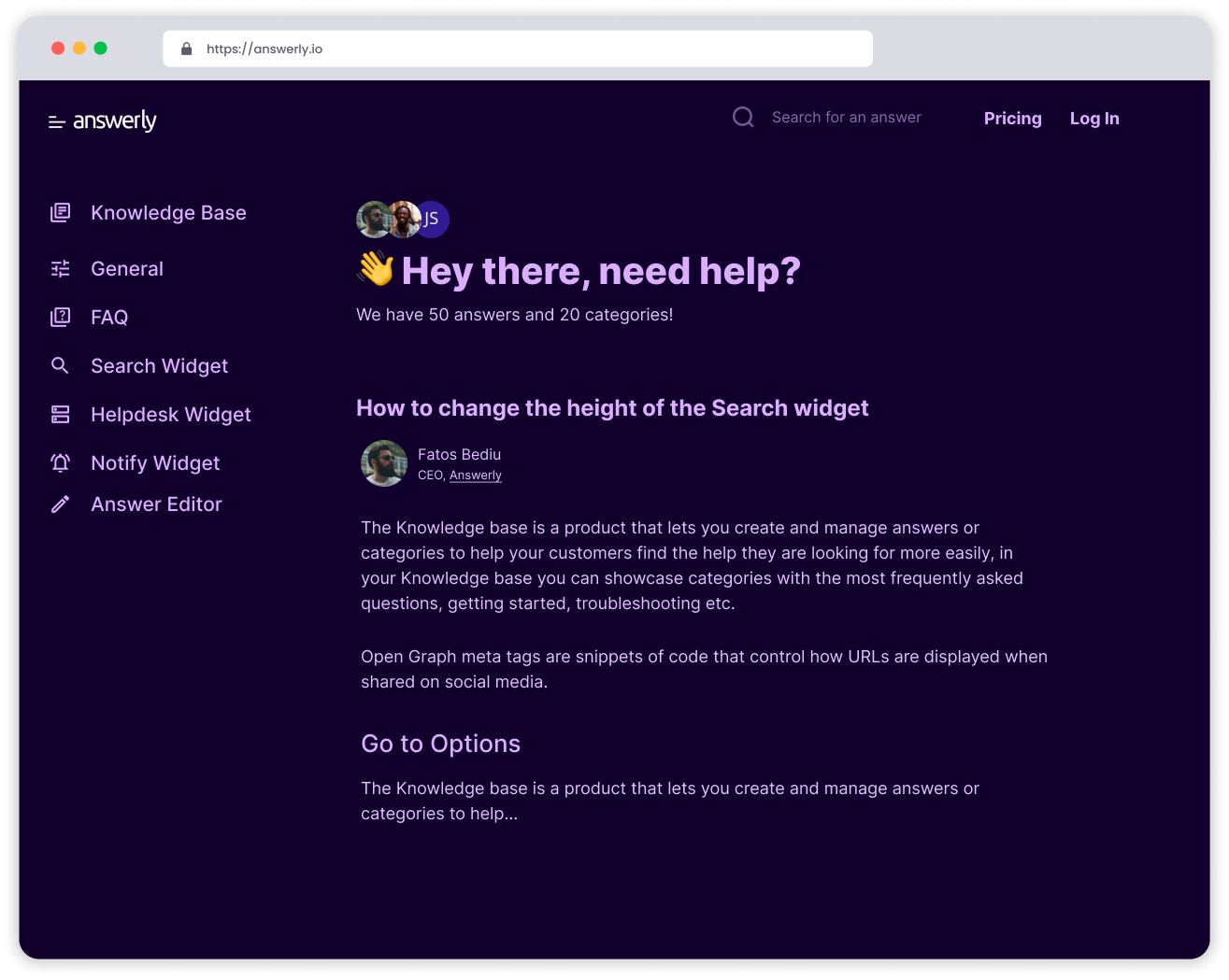Follow the Answerly link under author name
1229x980 pixels.
coord(476,476)
